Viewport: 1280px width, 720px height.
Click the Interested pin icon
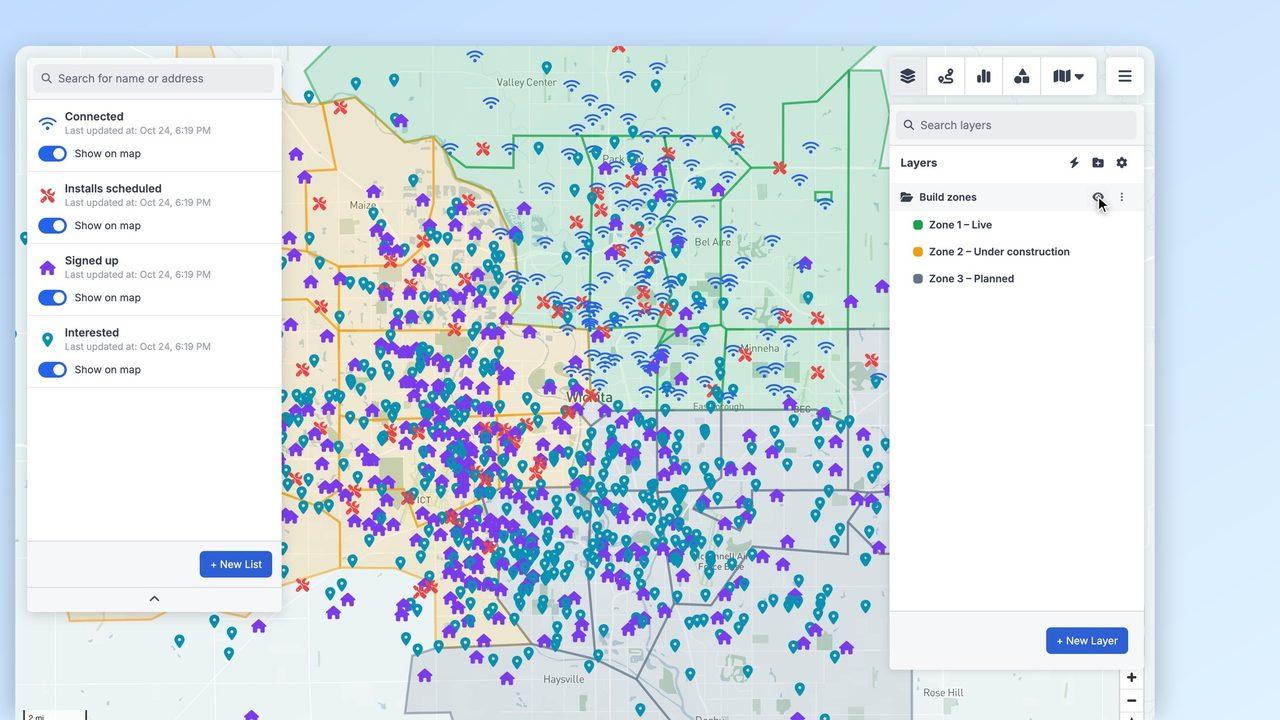point(47,340)
